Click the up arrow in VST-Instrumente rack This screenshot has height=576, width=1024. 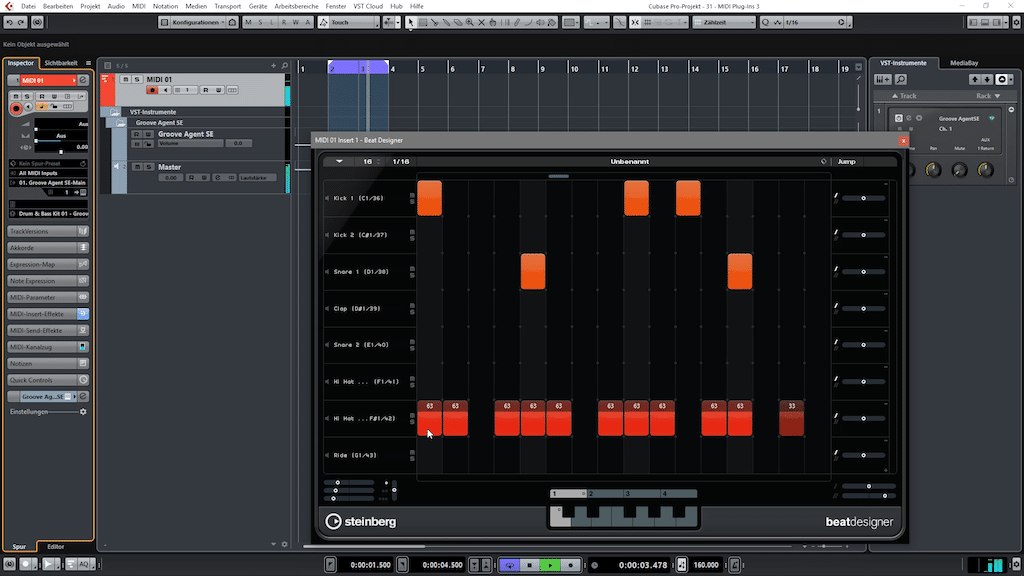tap(974, 80)
